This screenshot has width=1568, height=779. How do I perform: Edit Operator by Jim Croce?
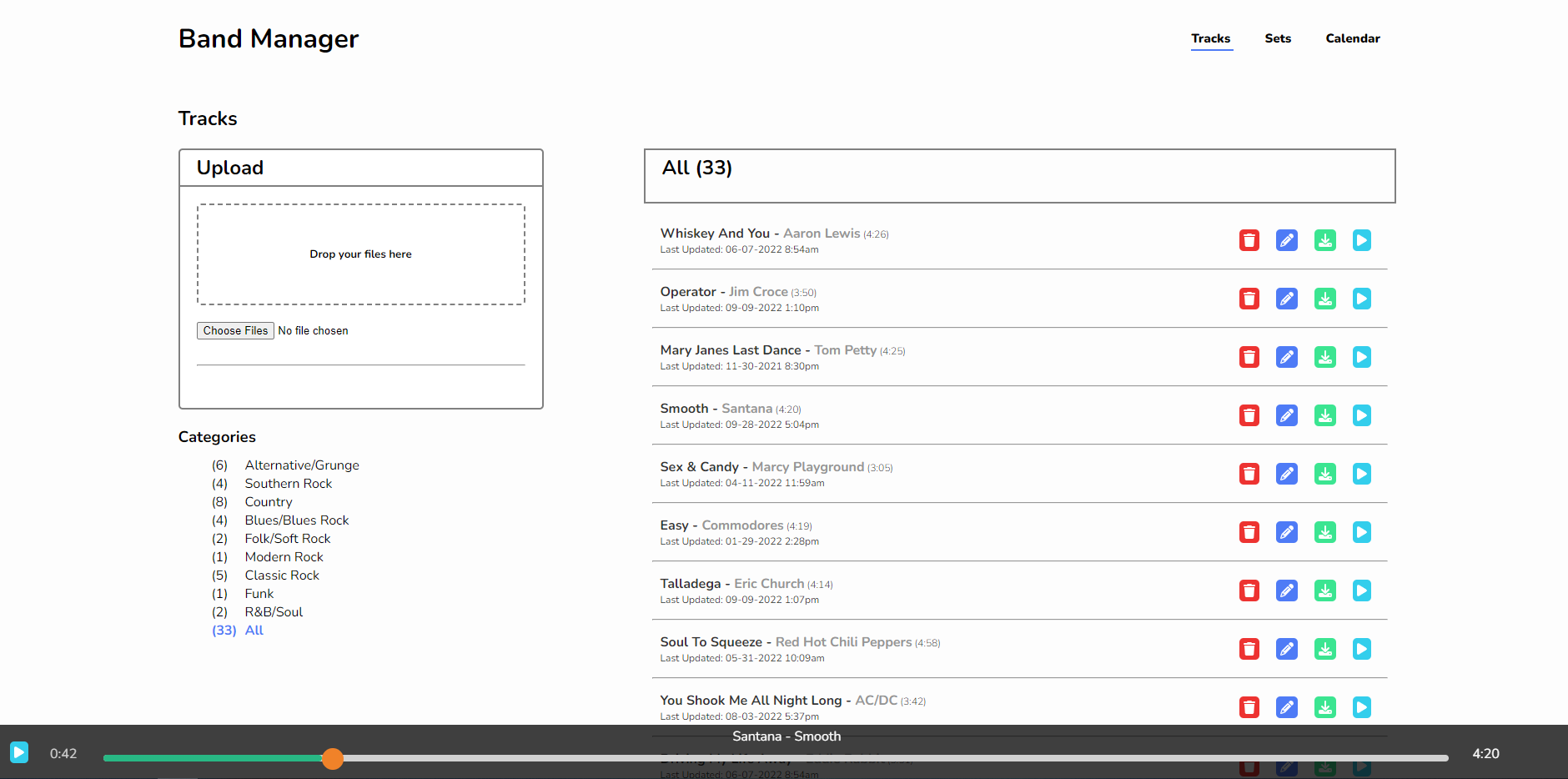tap(1287, 299)
